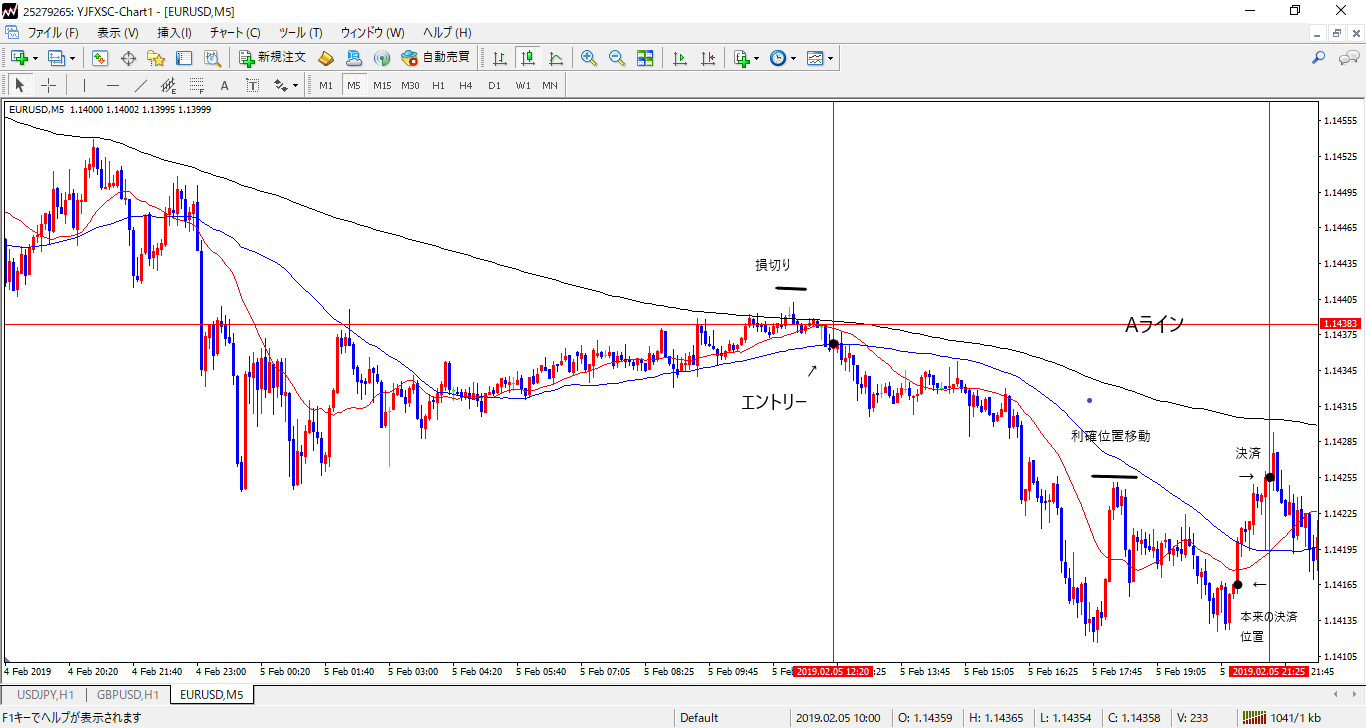Zoom in on the chart
The image size is (1366, 728).
pos(589,58)
